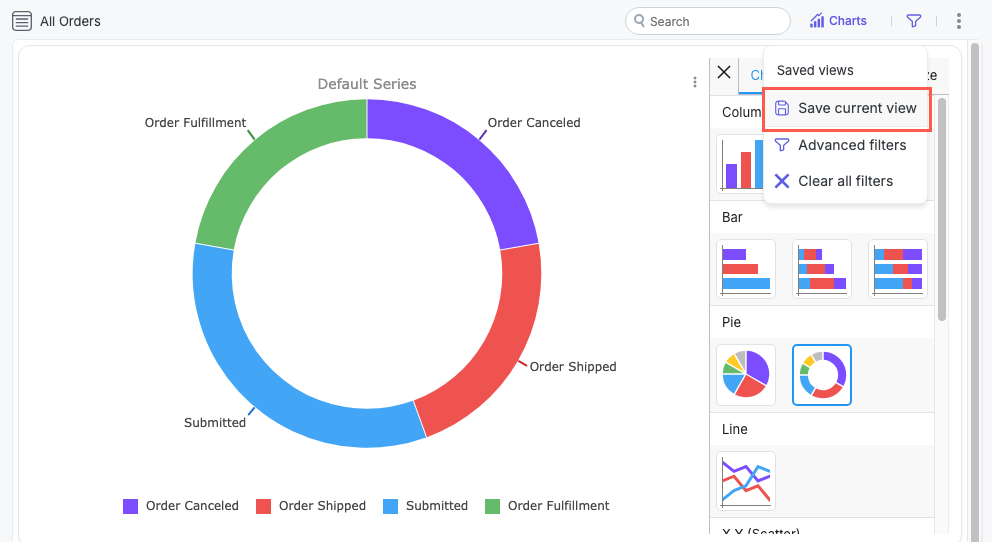Toggle Submitted legend series

pos(426,506)
